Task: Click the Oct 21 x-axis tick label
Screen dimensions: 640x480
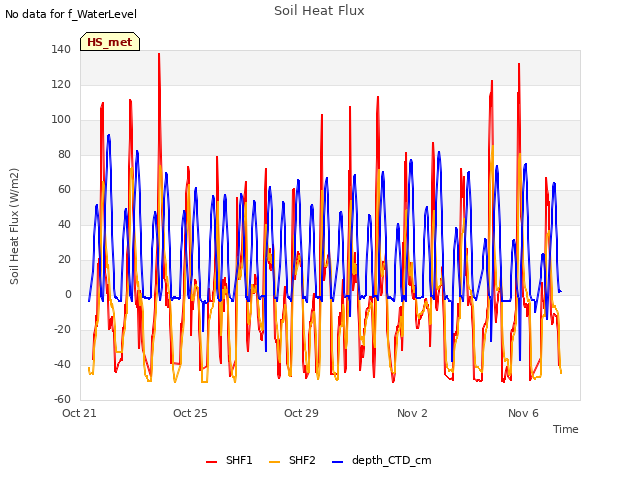Action: (79, 413)
